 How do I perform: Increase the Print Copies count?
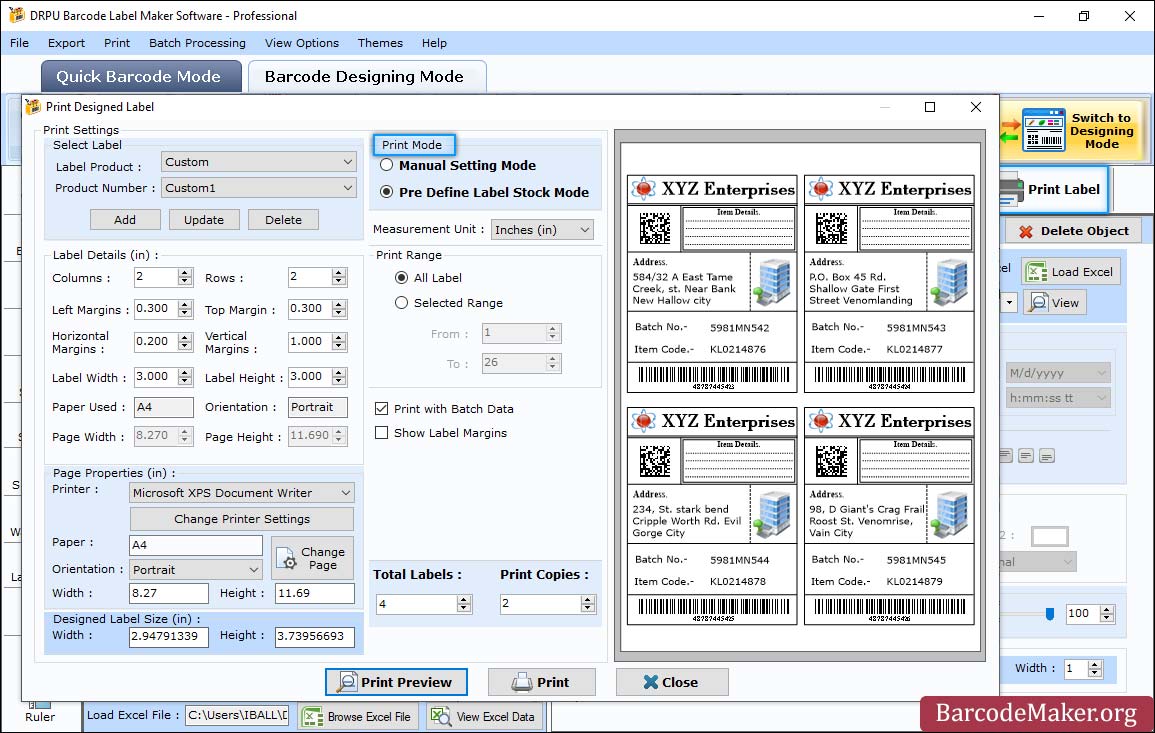(x=588, y=600)
